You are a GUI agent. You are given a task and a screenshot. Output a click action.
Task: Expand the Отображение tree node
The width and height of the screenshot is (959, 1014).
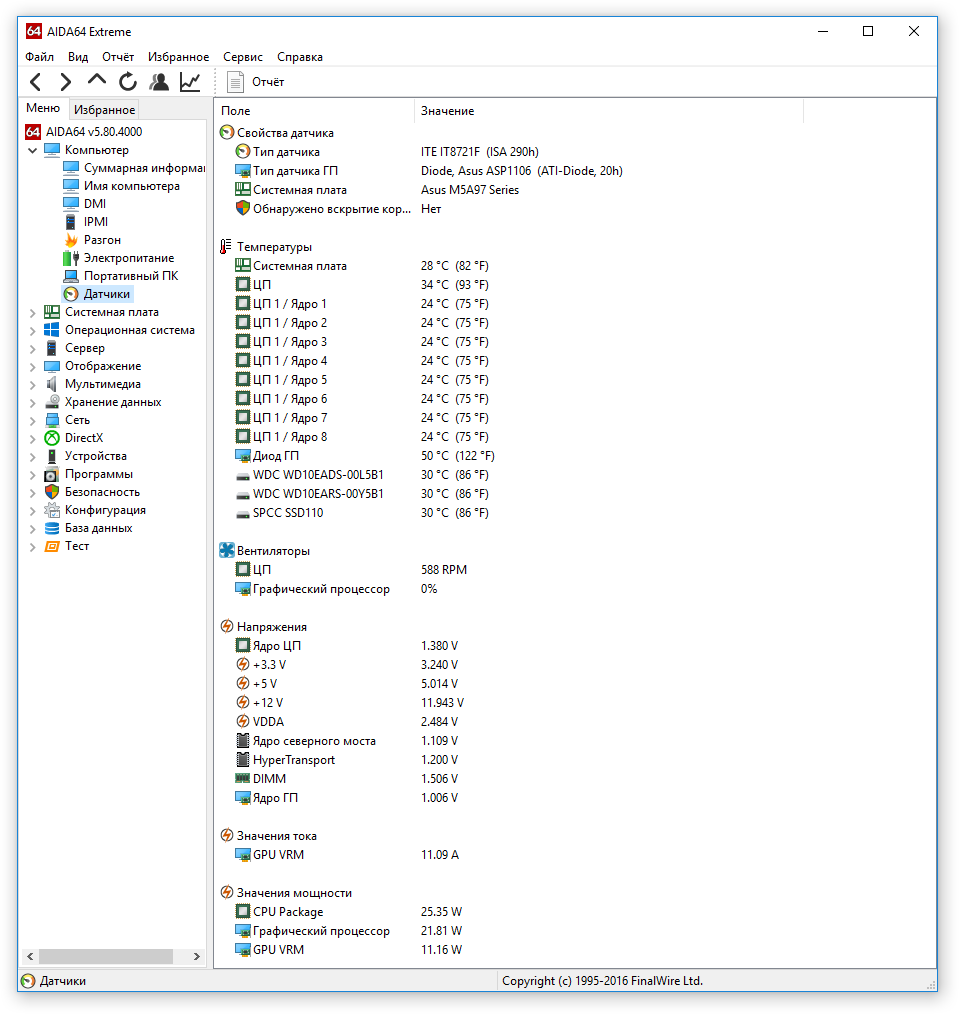pyautogui.click(x=32, y=367)
